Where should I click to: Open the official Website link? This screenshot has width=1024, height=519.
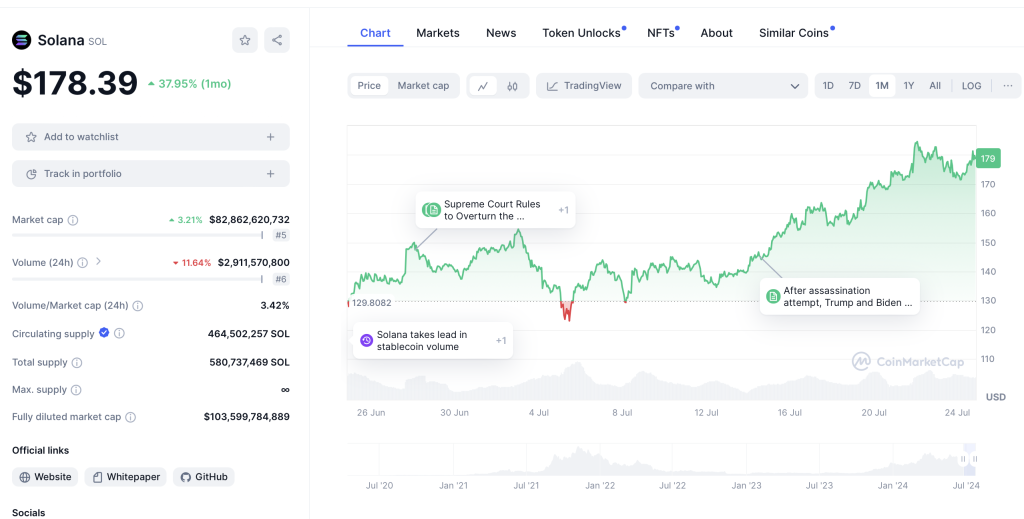[45, 477]
